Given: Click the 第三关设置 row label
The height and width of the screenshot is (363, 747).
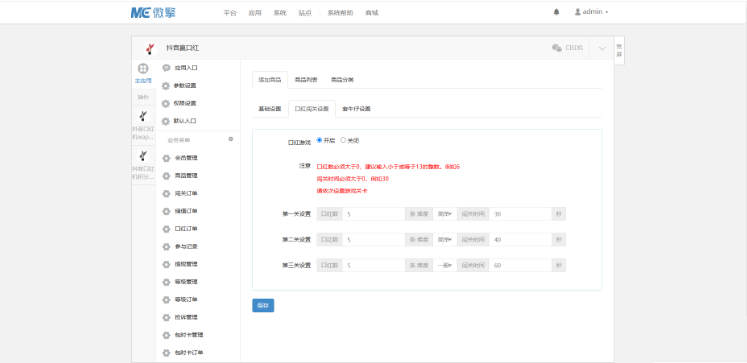Looking at the screenshot, I should (x=296, y=265).
